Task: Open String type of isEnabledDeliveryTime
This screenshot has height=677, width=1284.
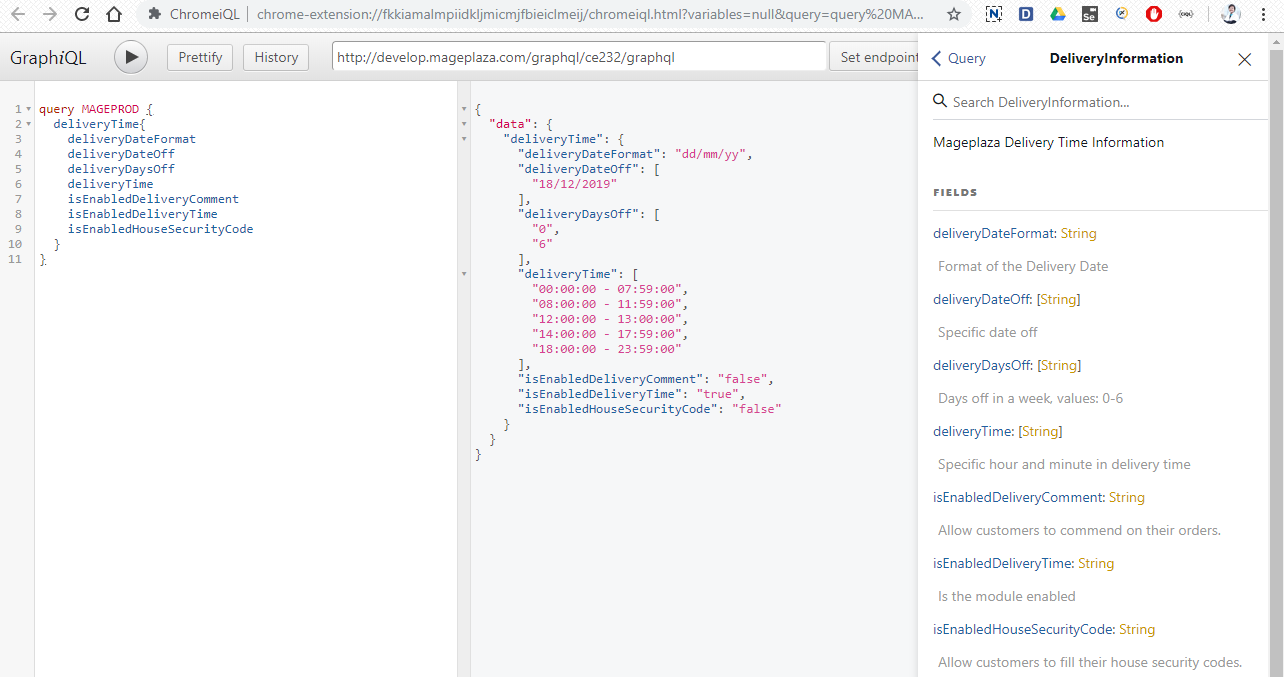Action: pos(1096,563)
